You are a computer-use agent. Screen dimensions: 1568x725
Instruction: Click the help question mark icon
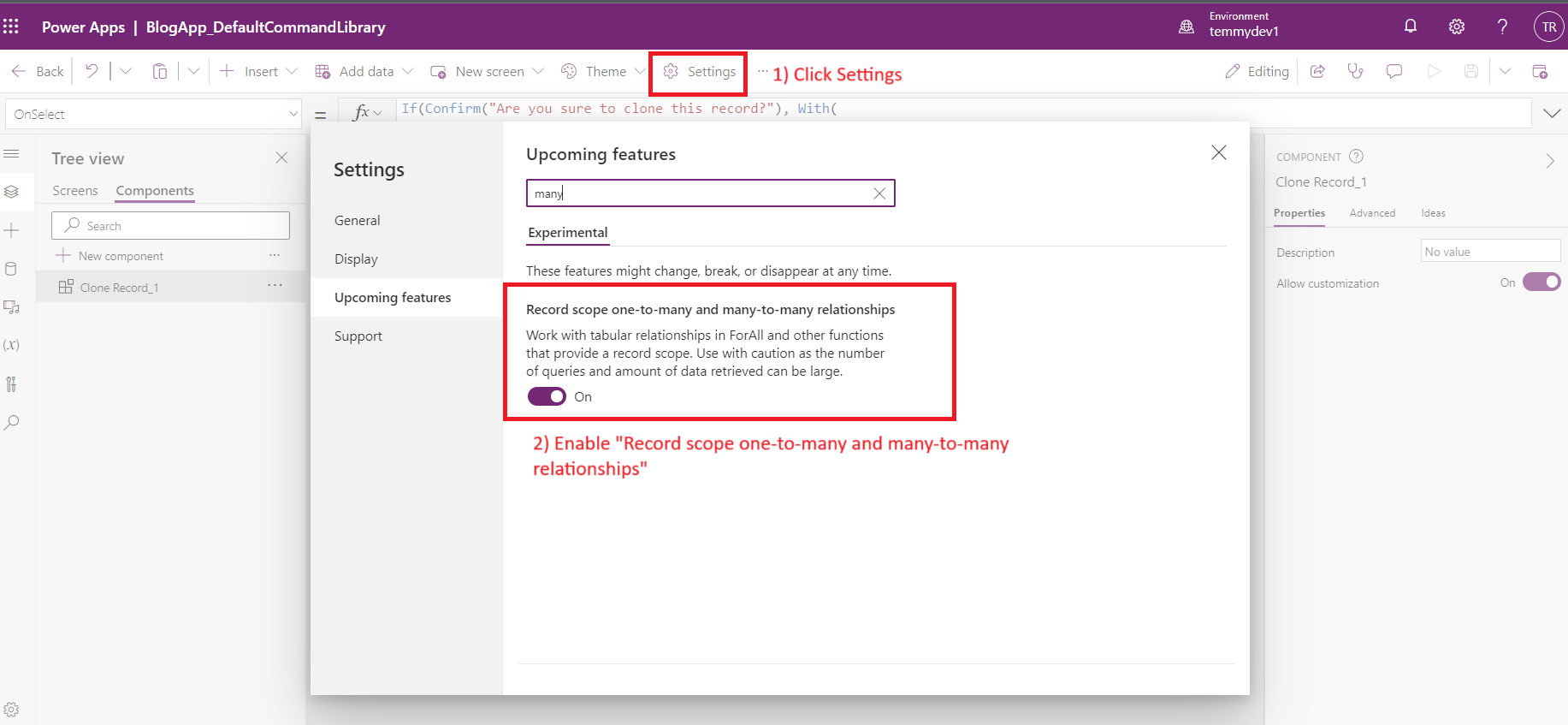point(1502,27)
